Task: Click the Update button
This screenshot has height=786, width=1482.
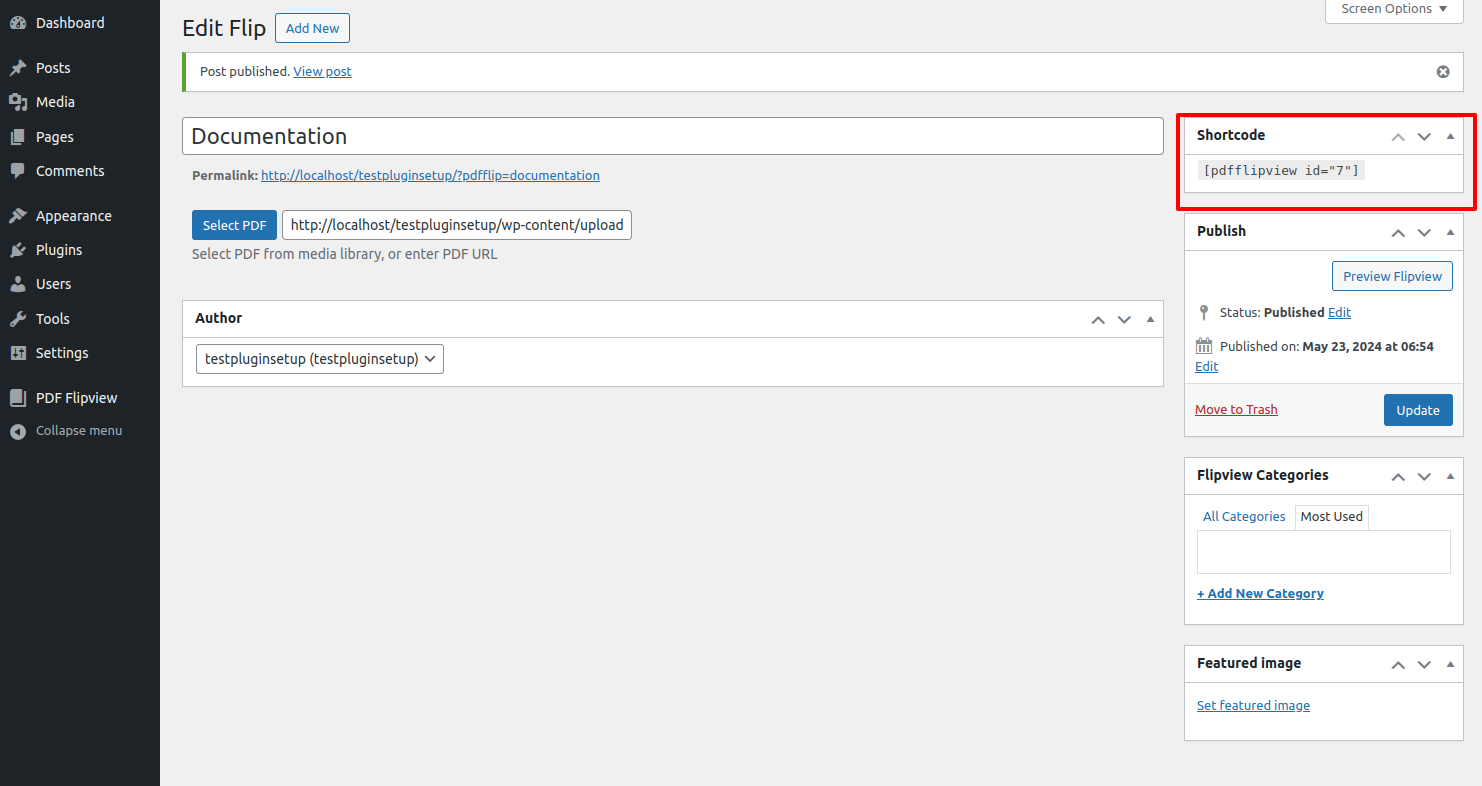Action: 1417,410
